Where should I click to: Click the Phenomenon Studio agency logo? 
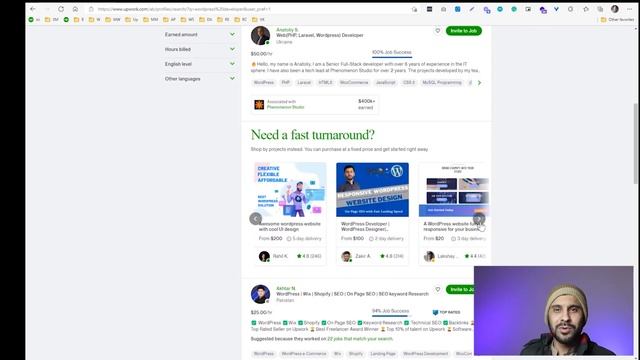(259, 105)
